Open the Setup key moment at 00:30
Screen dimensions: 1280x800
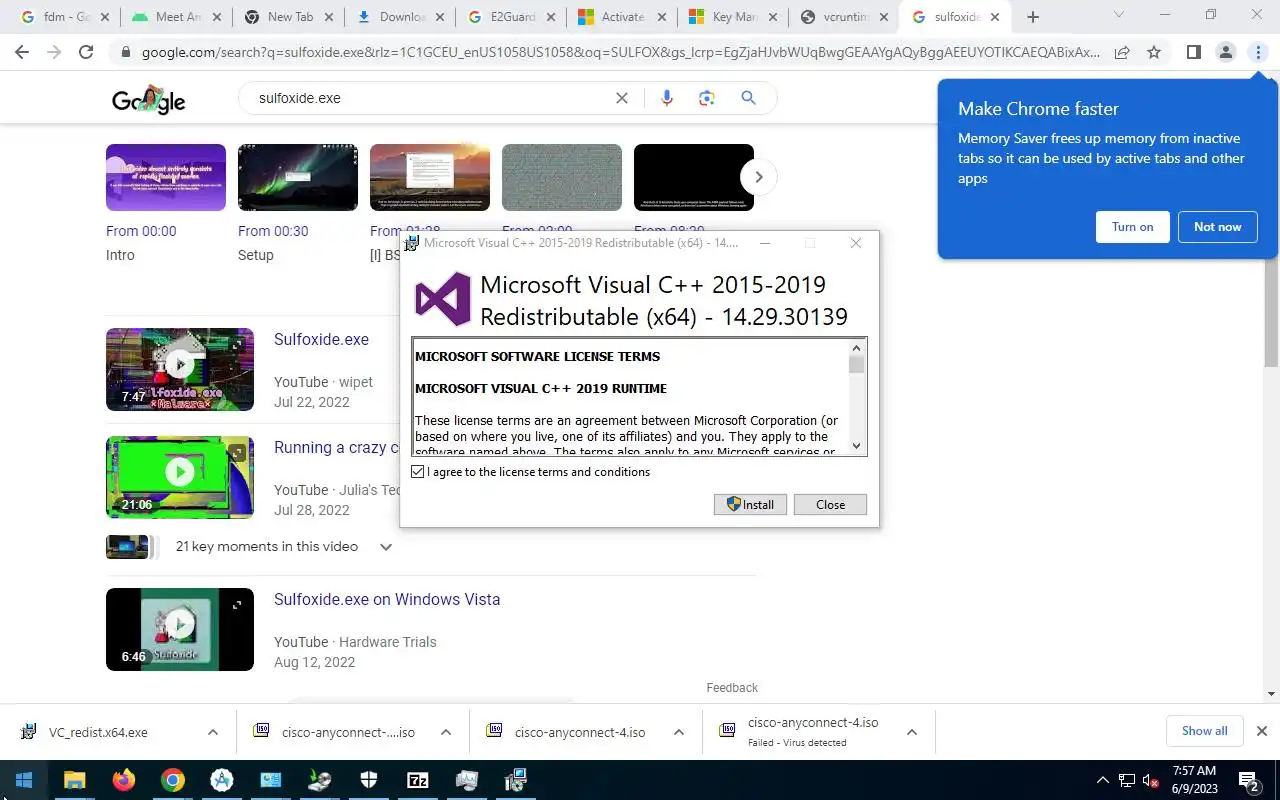point(298,177)
